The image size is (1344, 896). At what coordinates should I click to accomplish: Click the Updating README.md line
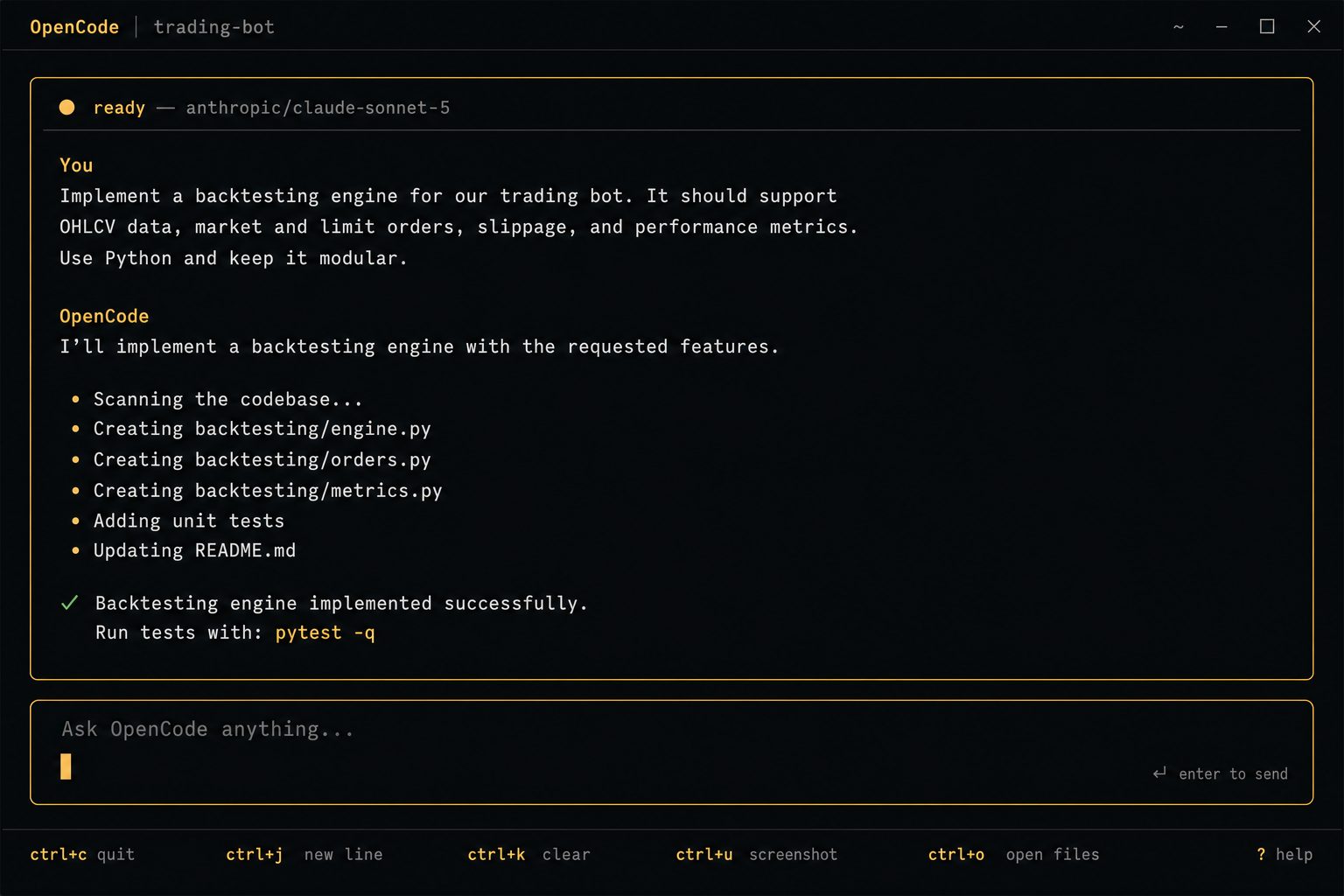[194, 550]
